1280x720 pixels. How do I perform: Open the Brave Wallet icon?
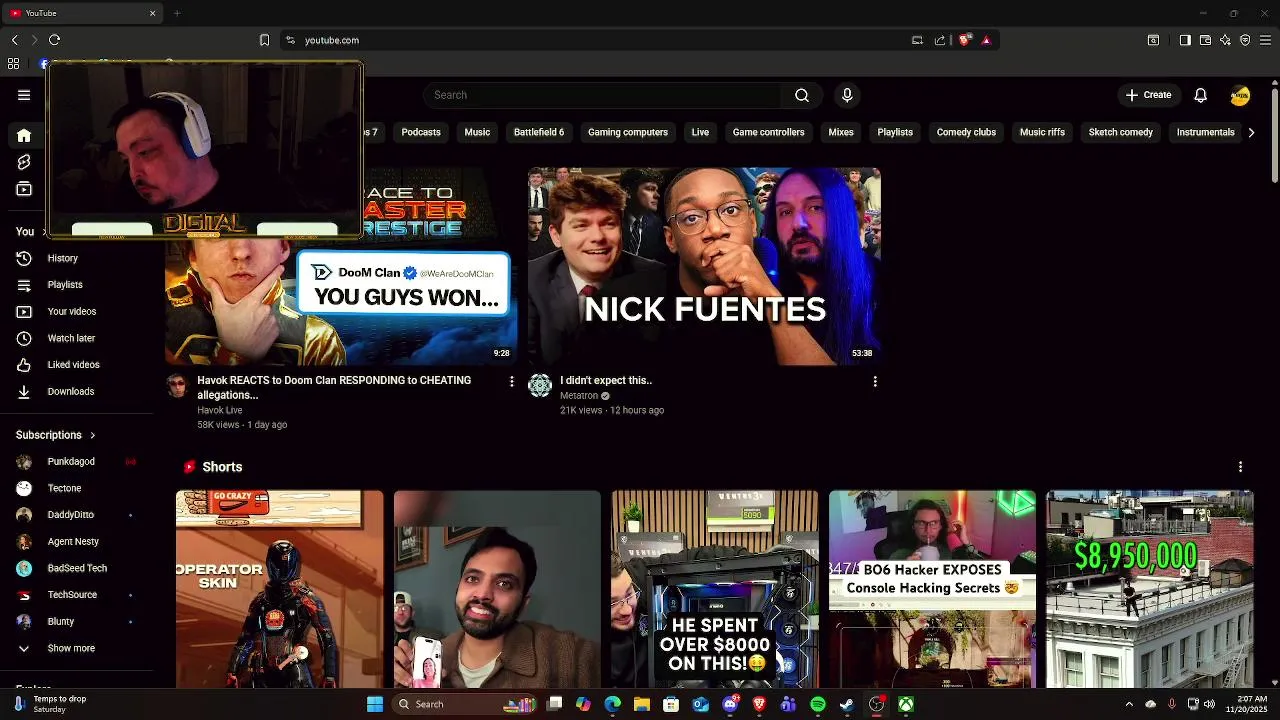(1205, 40)
